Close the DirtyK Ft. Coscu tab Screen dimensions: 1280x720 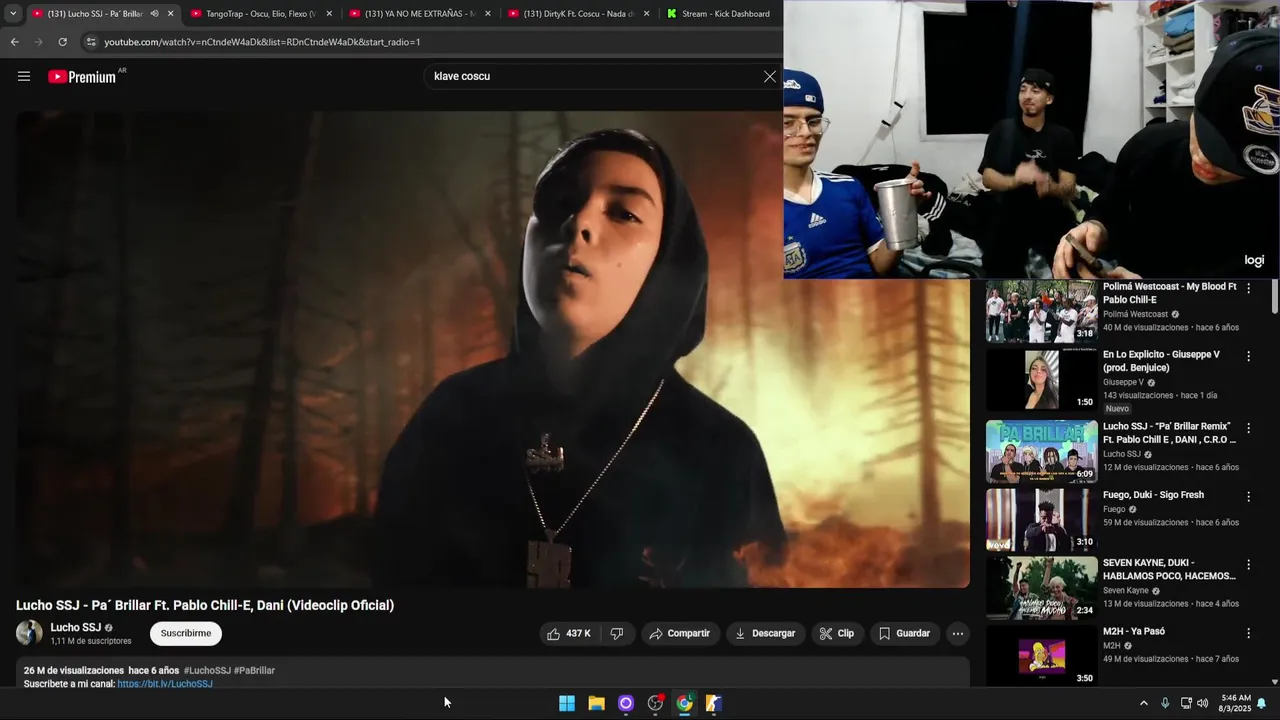646,14
